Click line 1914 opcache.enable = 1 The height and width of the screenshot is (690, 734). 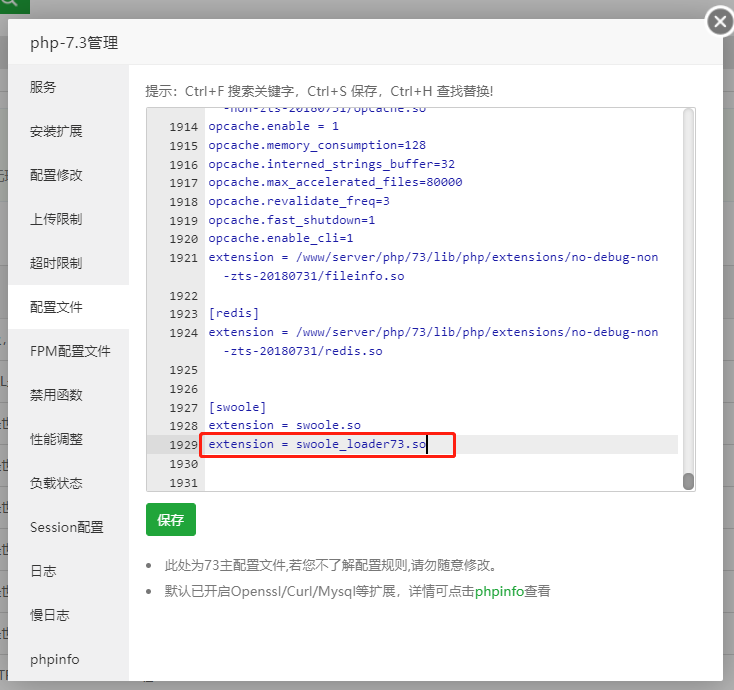(273, 126)
